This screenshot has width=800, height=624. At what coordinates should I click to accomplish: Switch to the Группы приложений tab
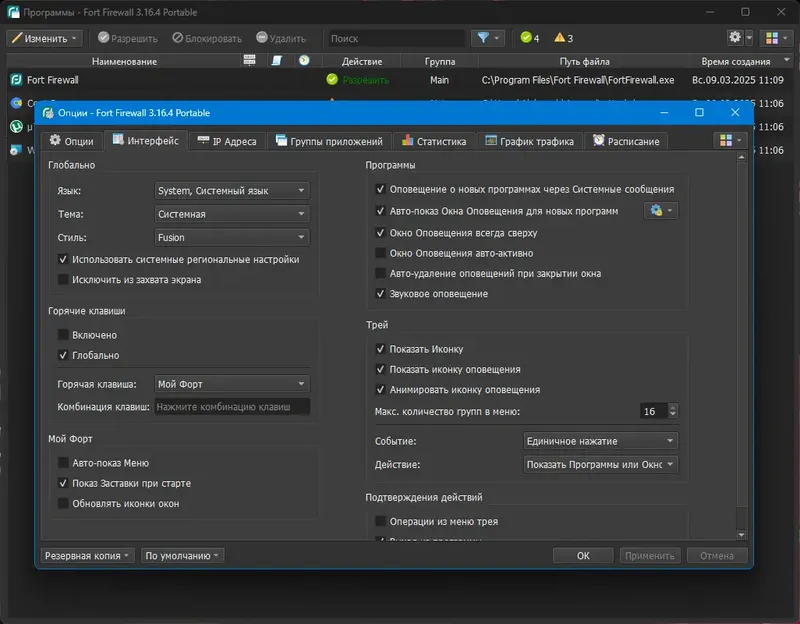tap(330, 141)
